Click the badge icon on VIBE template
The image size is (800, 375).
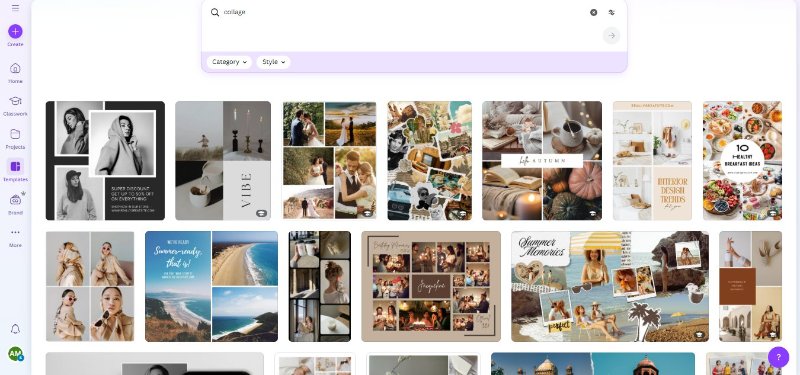click(261, 213)
